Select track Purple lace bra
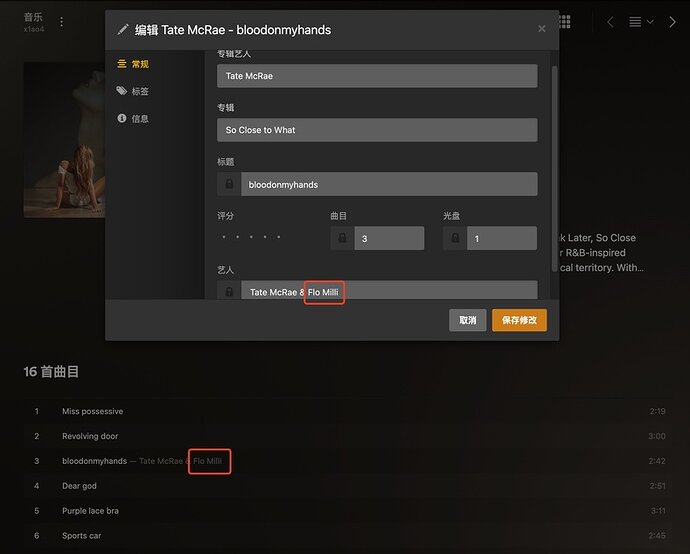The image size is (690, 554). pyautogui.click(x=348, y=510)
